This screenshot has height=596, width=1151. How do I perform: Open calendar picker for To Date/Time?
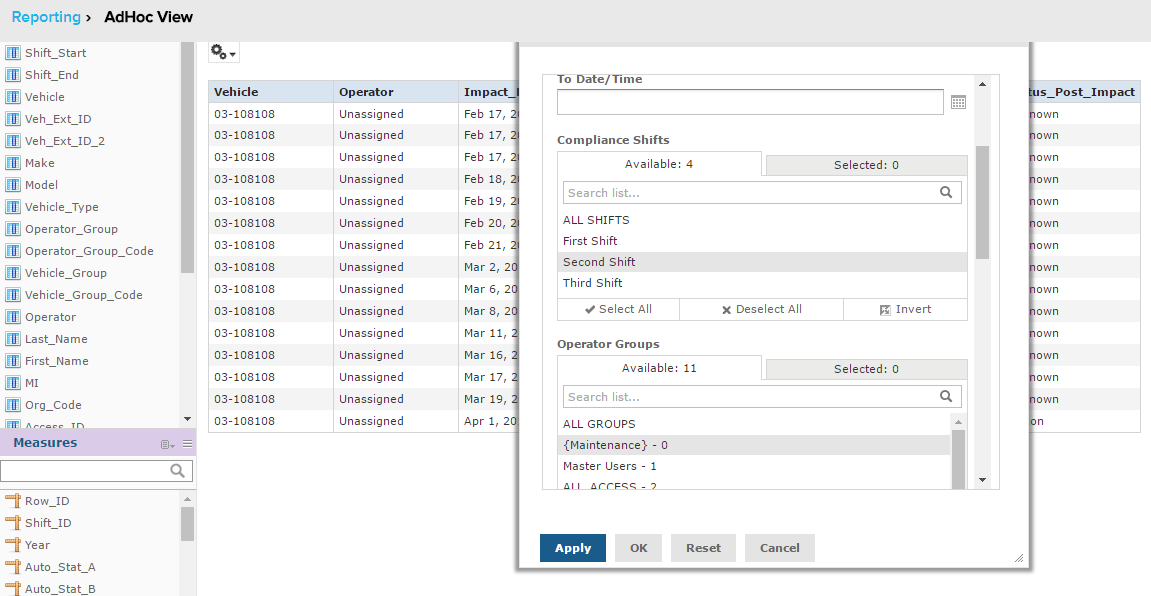[x=958, y=102]
